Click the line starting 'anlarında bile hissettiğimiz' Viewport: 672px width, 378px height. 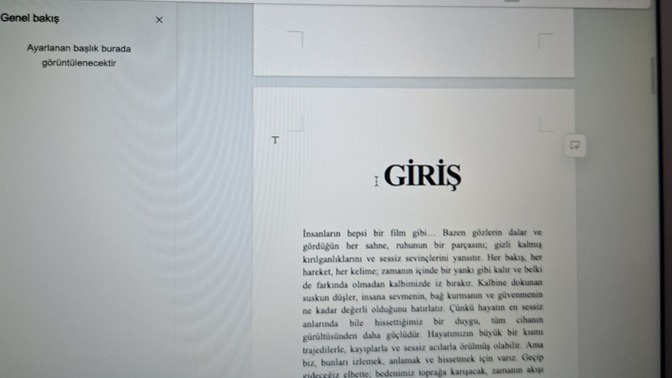coord(423,321)
